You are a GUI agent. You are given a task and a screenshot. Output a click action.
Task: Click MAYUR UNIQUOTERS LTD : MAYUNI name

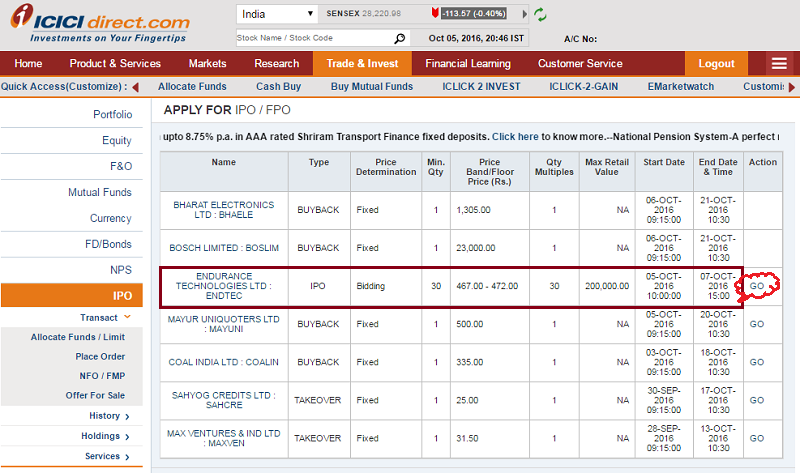(x=223, y=324)
